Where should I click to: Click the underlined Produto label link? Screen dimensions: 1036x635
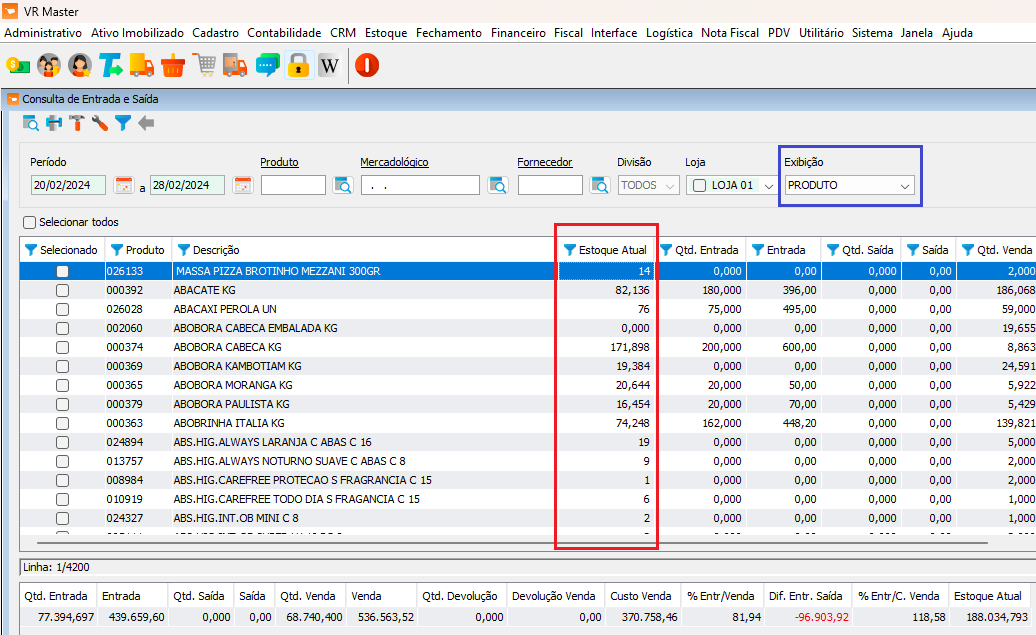pyautogui.click(x=279, y=162)
